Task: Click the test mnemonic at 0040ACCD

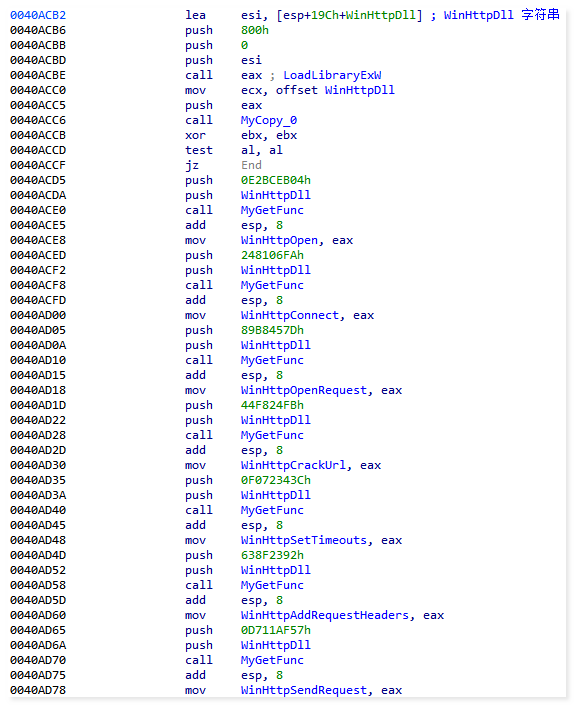Action: (199, 150)
